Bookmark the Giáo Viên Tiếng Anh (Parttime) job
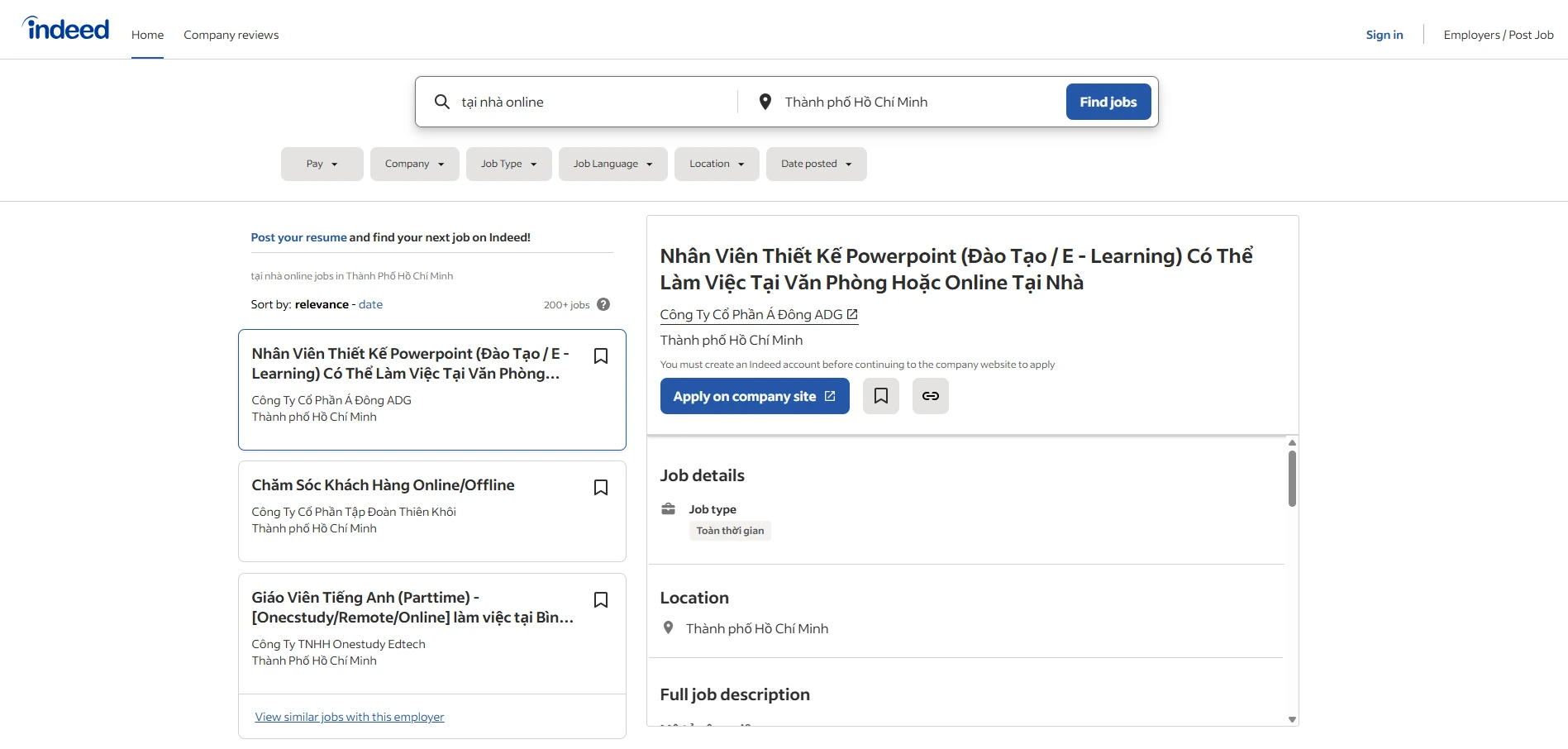1568x749 pixels. pyautogui.click(x=601, y=600)
